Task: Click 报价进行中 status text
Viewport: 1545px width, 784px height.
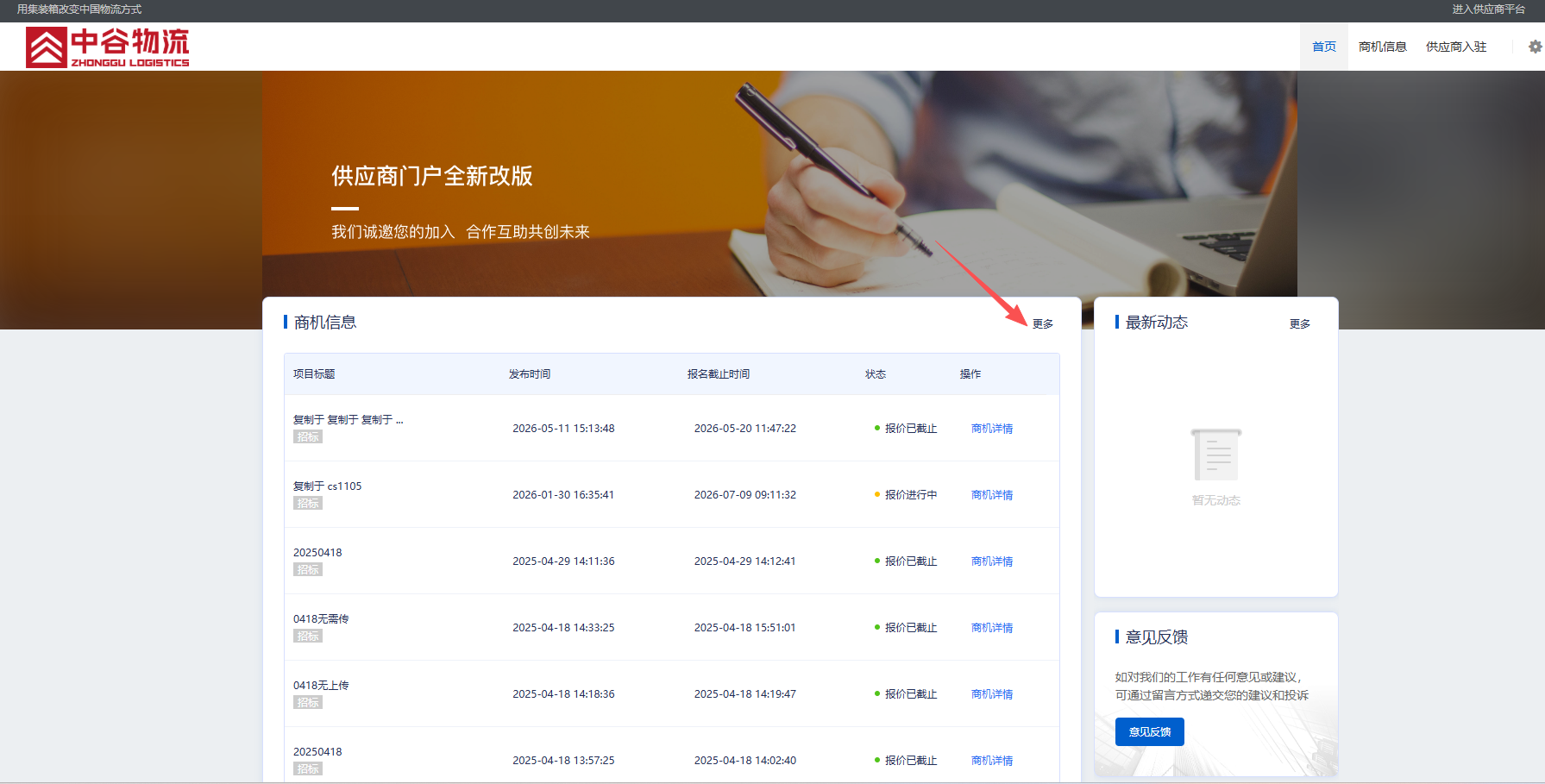Action: (x=911, y=495)
